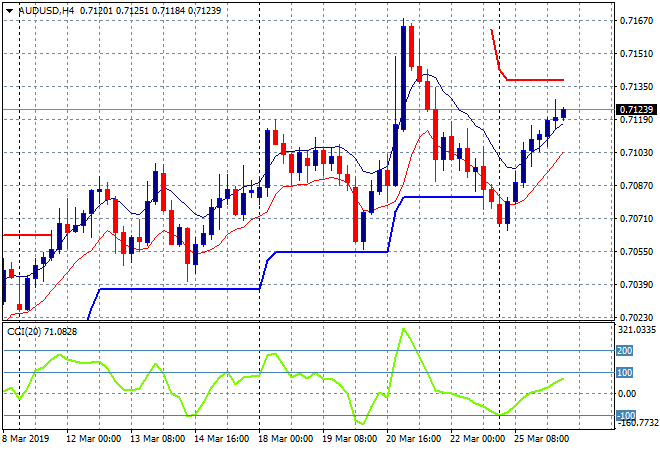The image size is (660, 450).
Task: Click the time label 19 Mar 08:00
Action: (350, 439)
